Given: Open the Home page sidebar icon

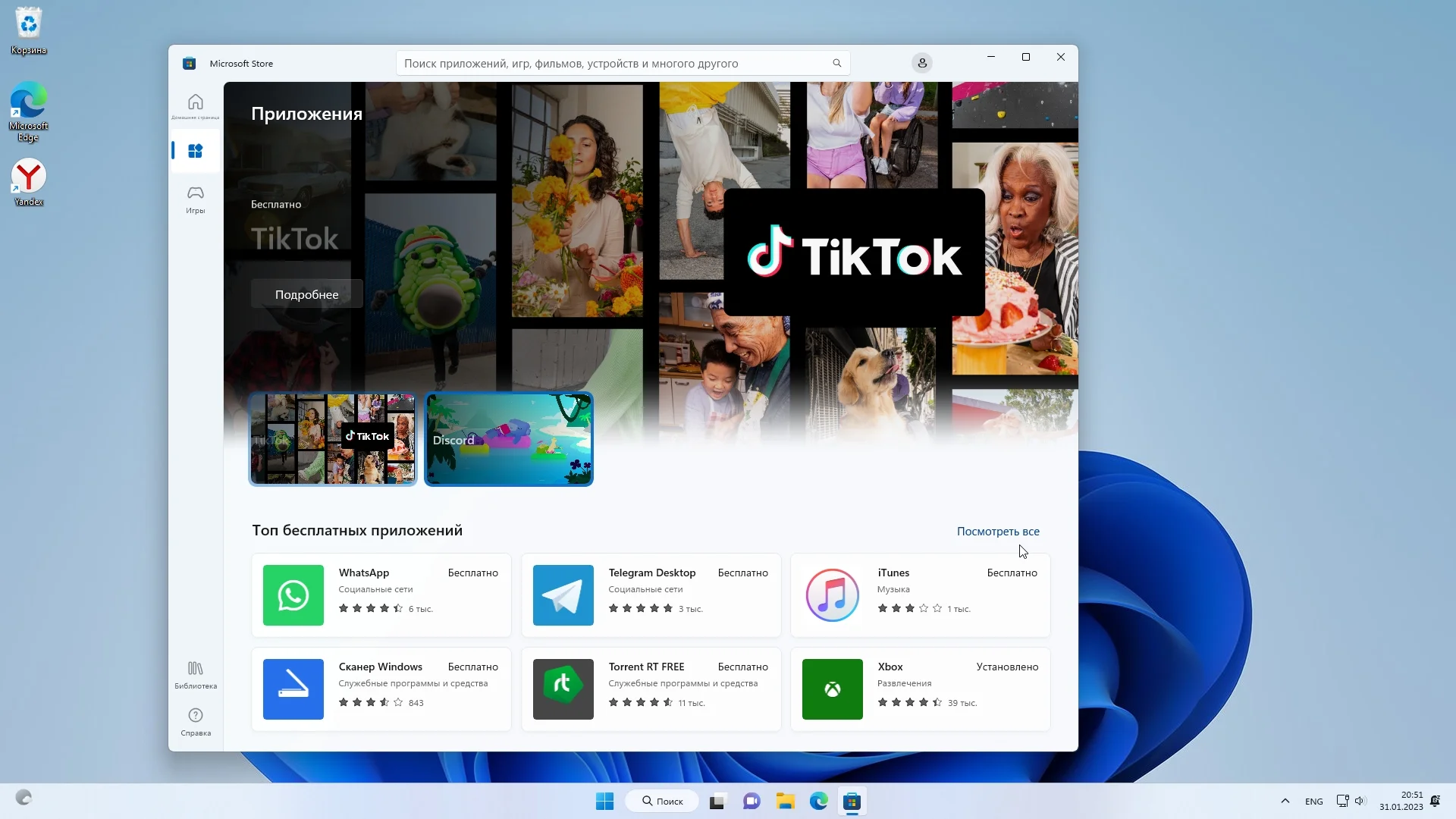Looking at the screenshot, I should (195, 105).
